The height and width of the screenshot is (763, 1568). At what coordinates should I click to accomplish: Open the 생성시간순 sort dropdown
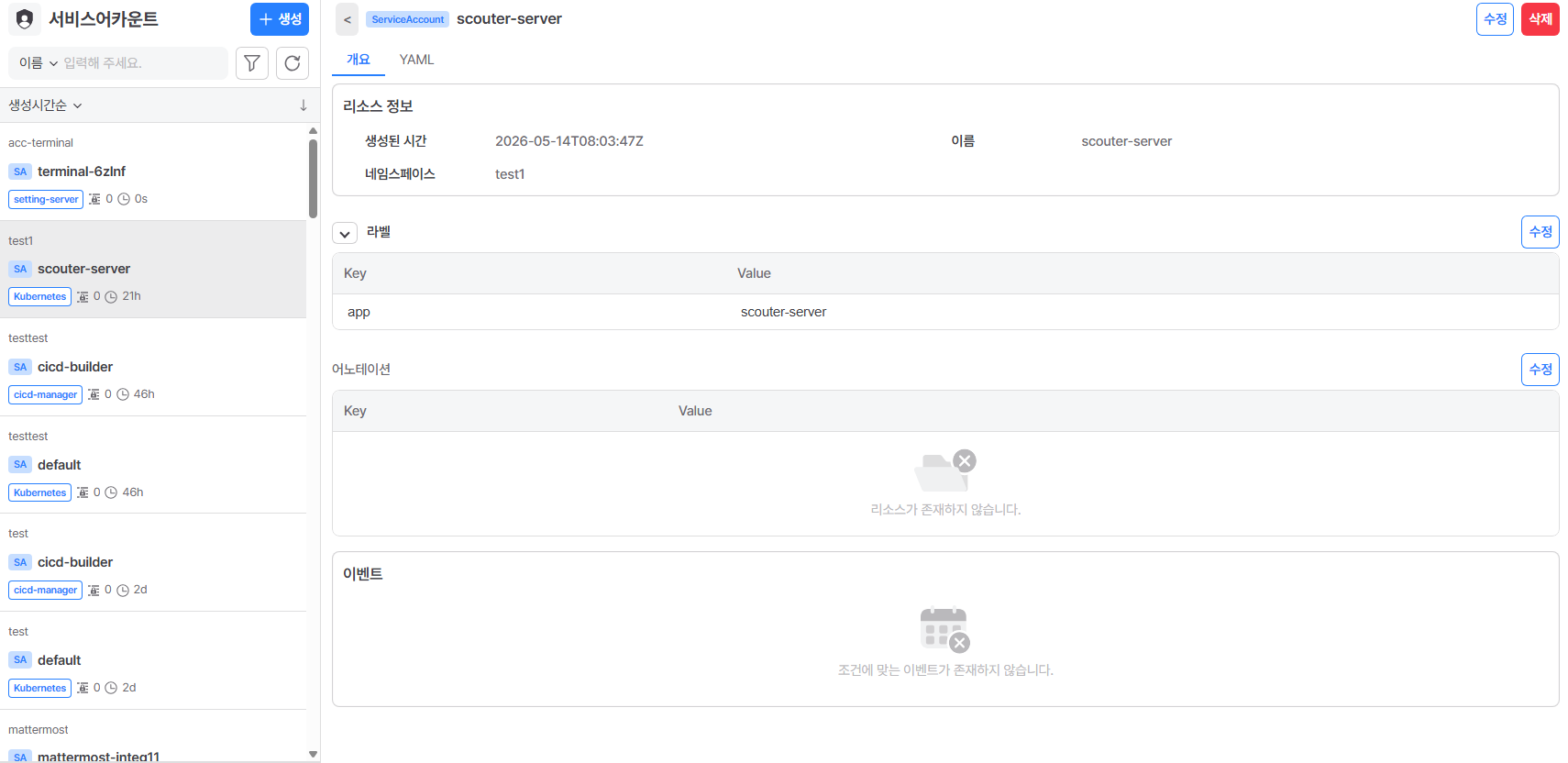click(x=45, y=105)
